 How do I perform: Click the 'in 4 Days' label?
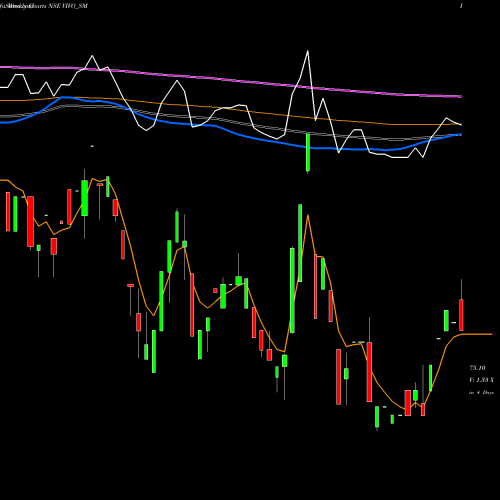click(x=481, y=393)
